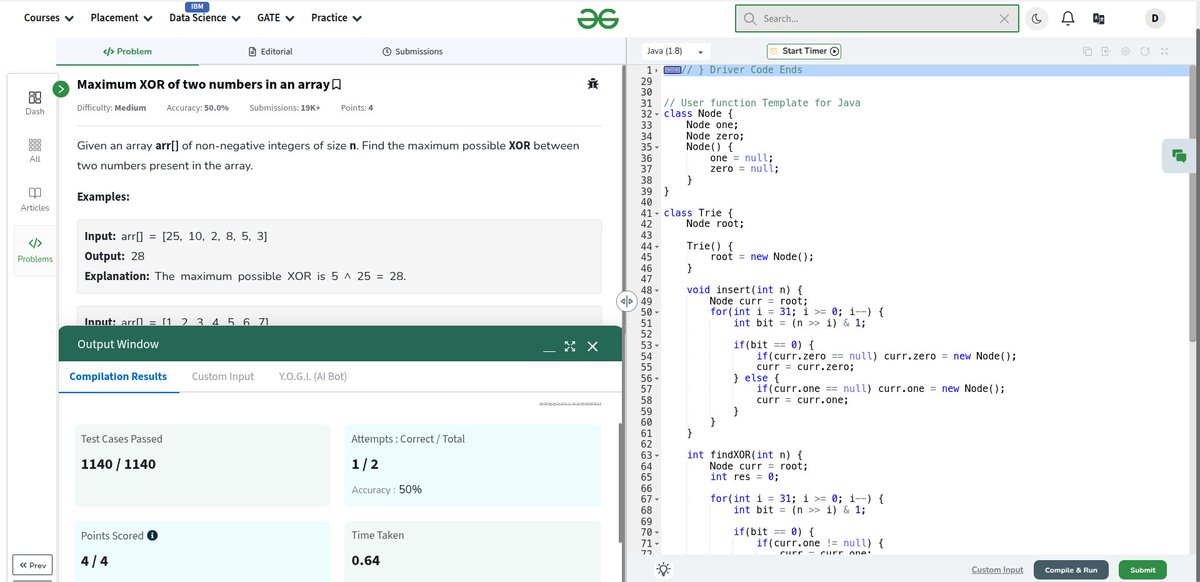
Task: Open the user profile avatar D
Action: click(x=1154, y=18)
